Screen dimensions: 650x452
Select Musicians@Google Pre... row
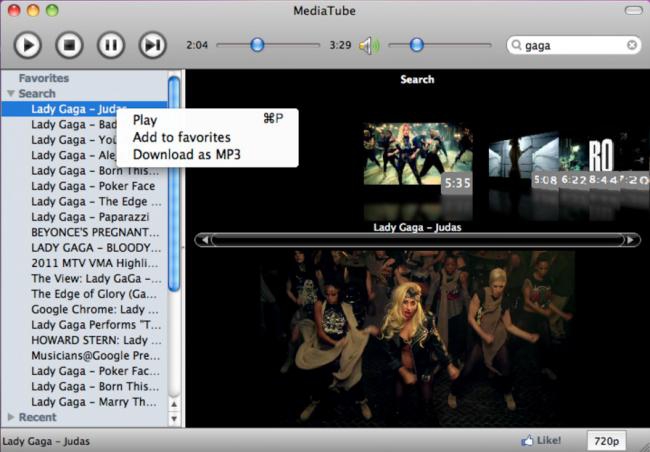84,355
